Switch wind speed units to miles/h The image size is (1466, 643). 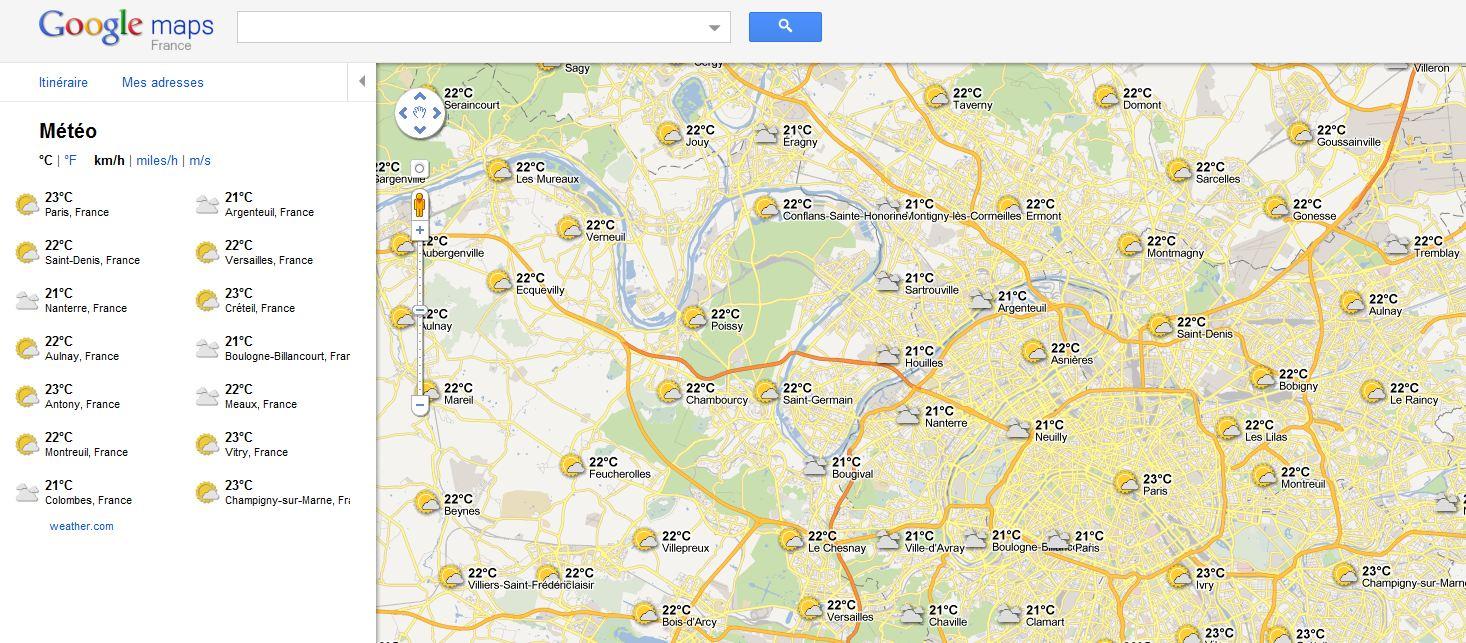(x=157, y=159)
